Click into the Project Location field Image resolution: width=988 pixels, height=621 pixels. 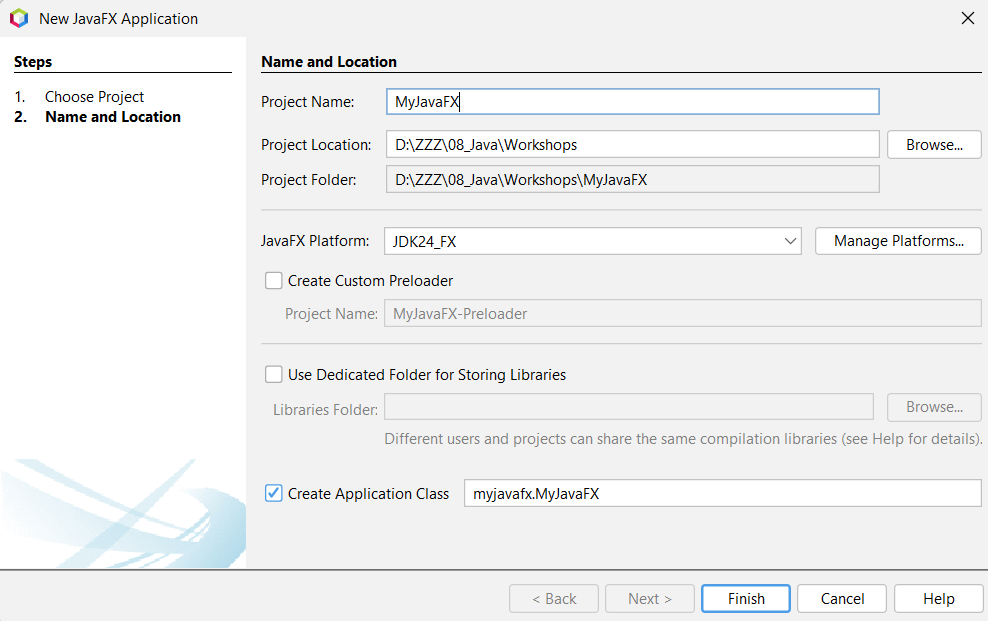pyautogui.click(x=633, y=144)
